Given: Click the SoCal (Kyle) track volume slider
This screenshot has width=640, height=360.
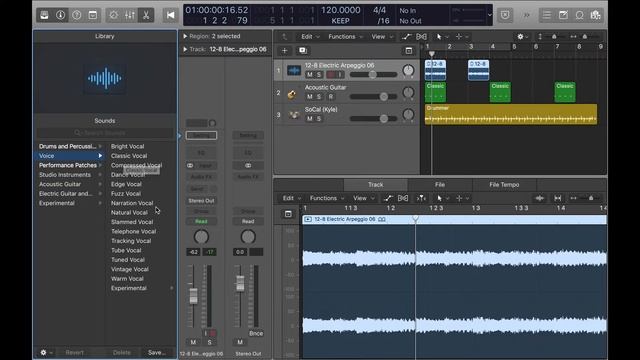Looking at the screenshot, I should tap(373, 119).
